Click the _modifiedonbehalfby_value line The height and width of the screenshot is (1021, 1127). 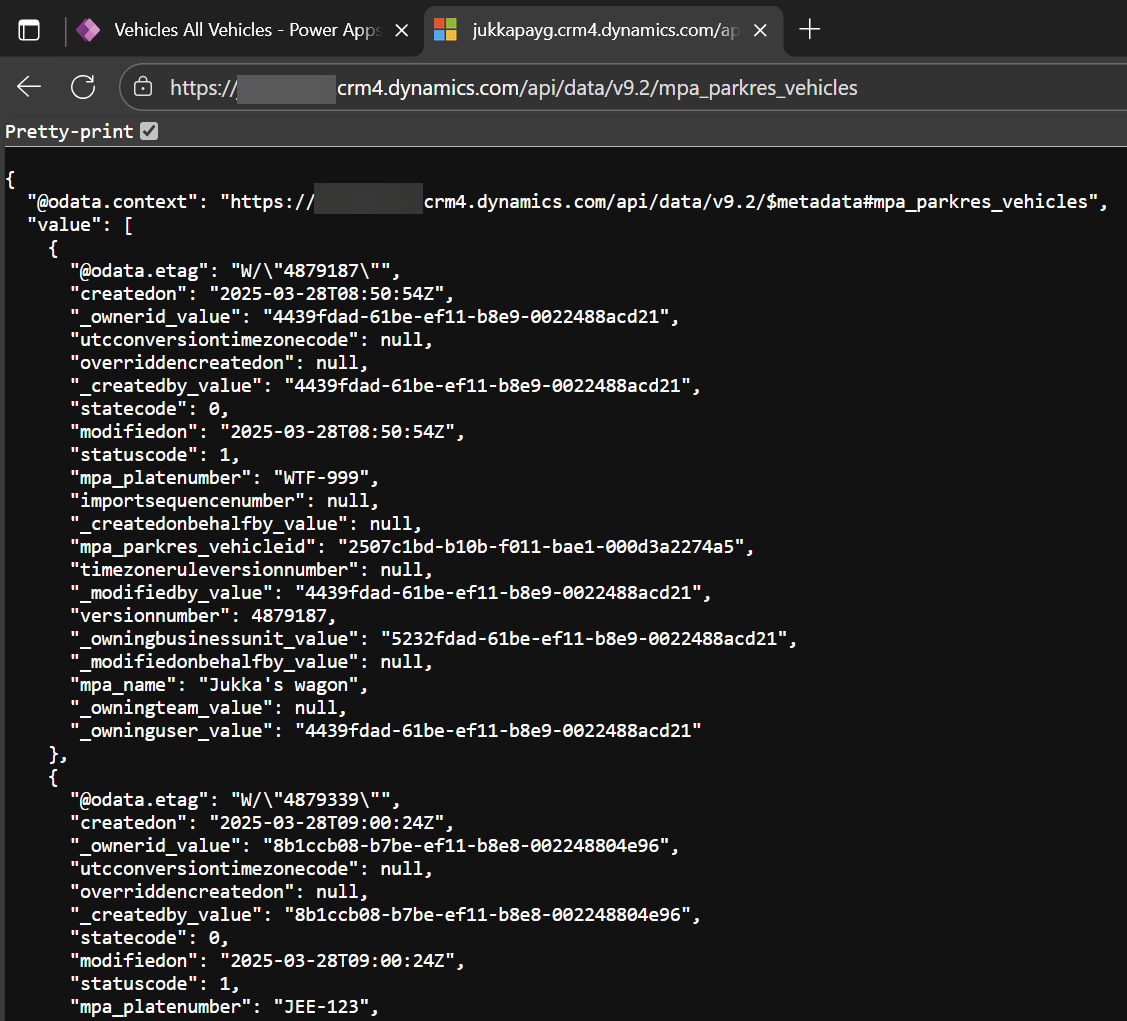pos(252,662)
